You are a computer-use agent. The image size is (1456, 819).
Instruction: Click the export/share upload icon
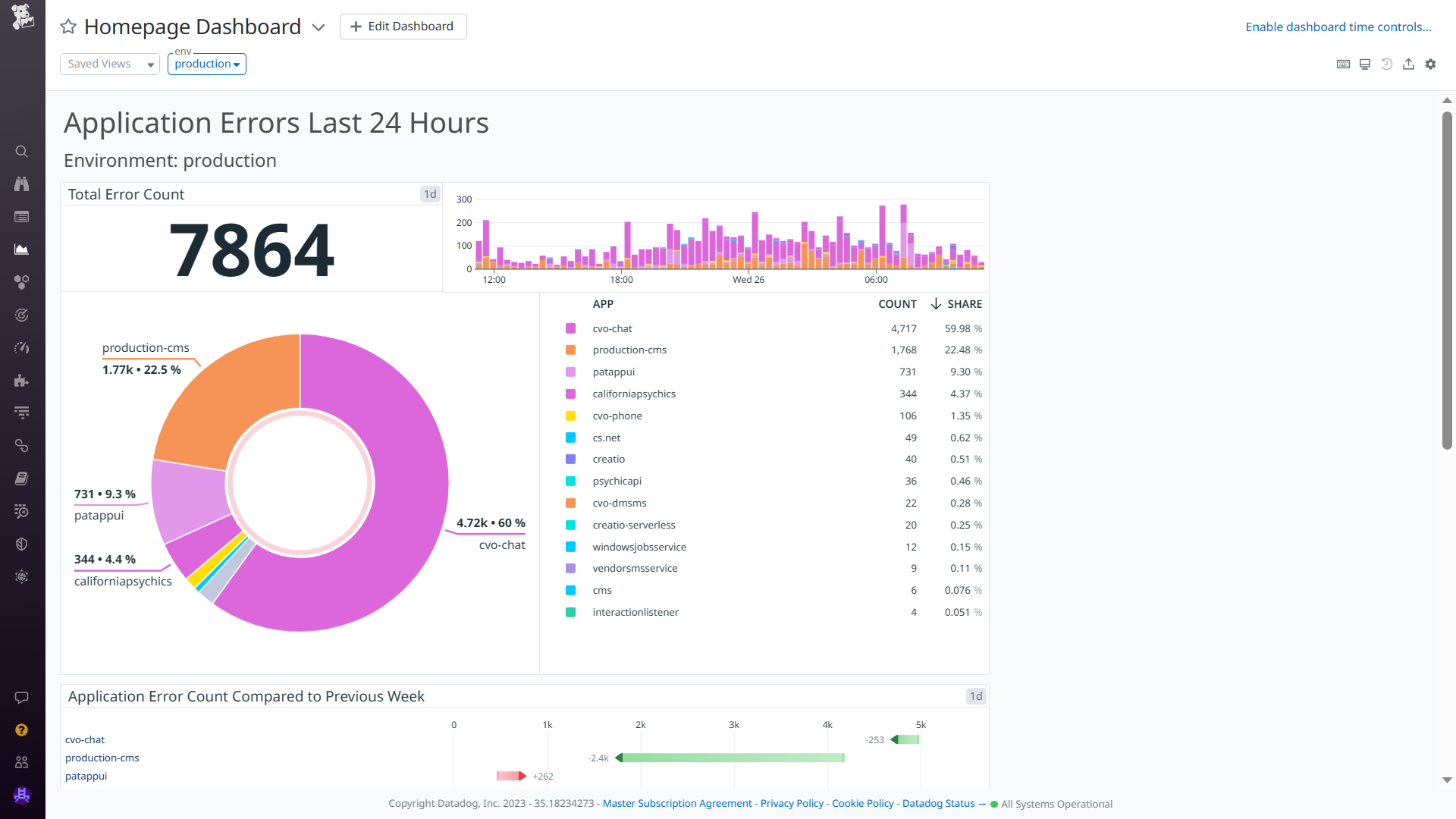[x=1408, y=64]
